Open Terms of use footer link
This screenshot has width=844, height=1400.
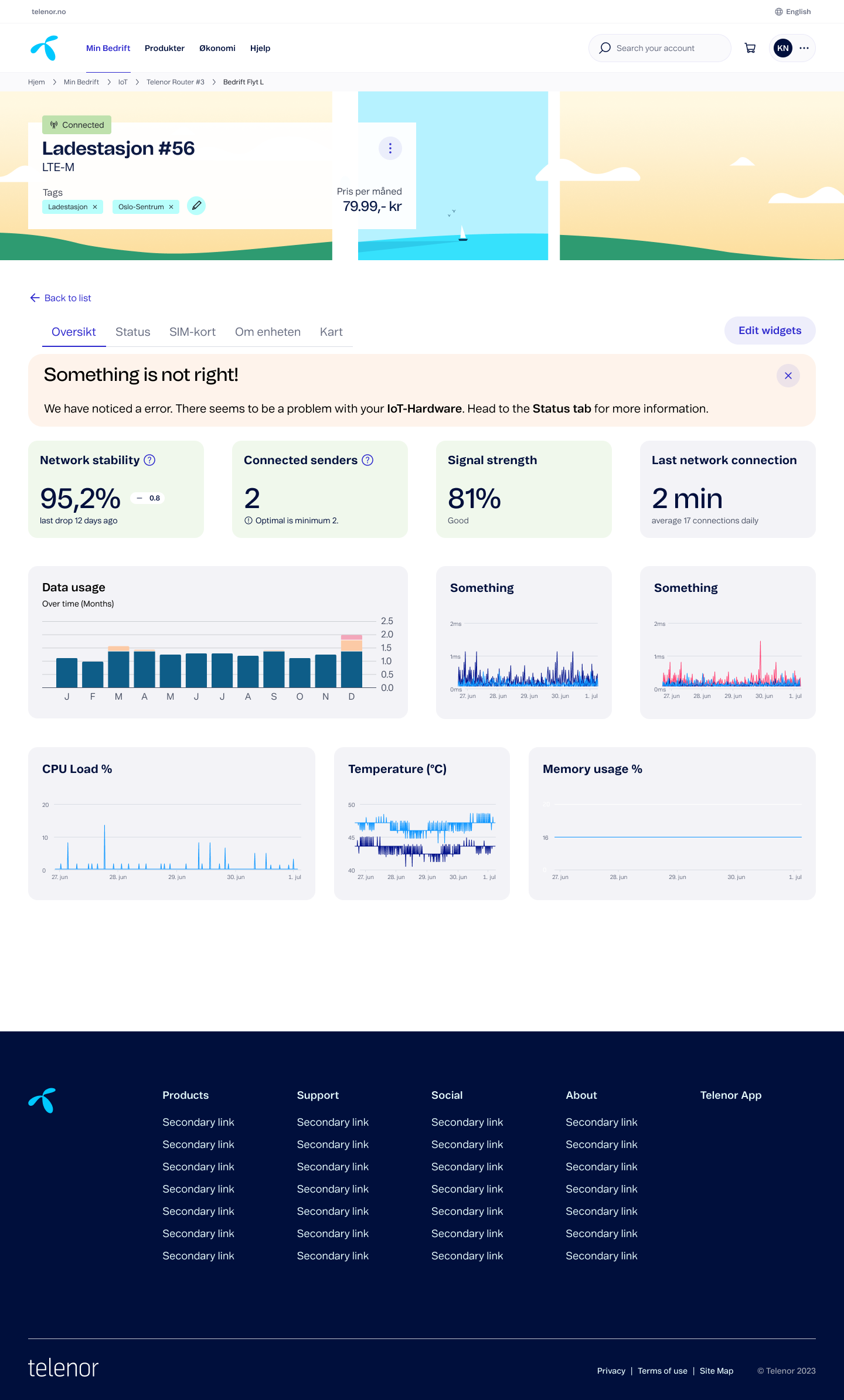(x=662, y=1371)
